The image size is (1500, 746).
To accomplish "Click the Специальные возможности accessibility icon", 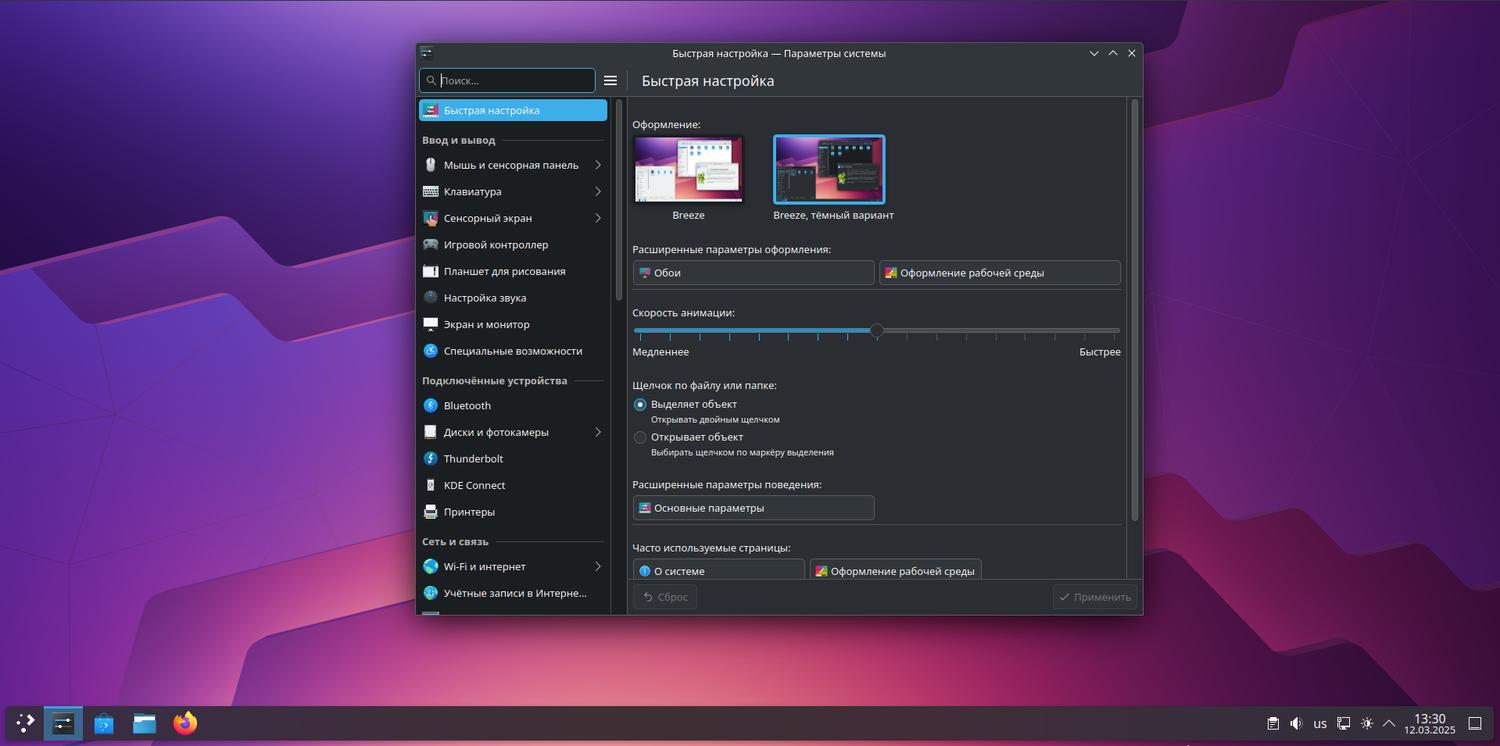I will tap(431, 351).
